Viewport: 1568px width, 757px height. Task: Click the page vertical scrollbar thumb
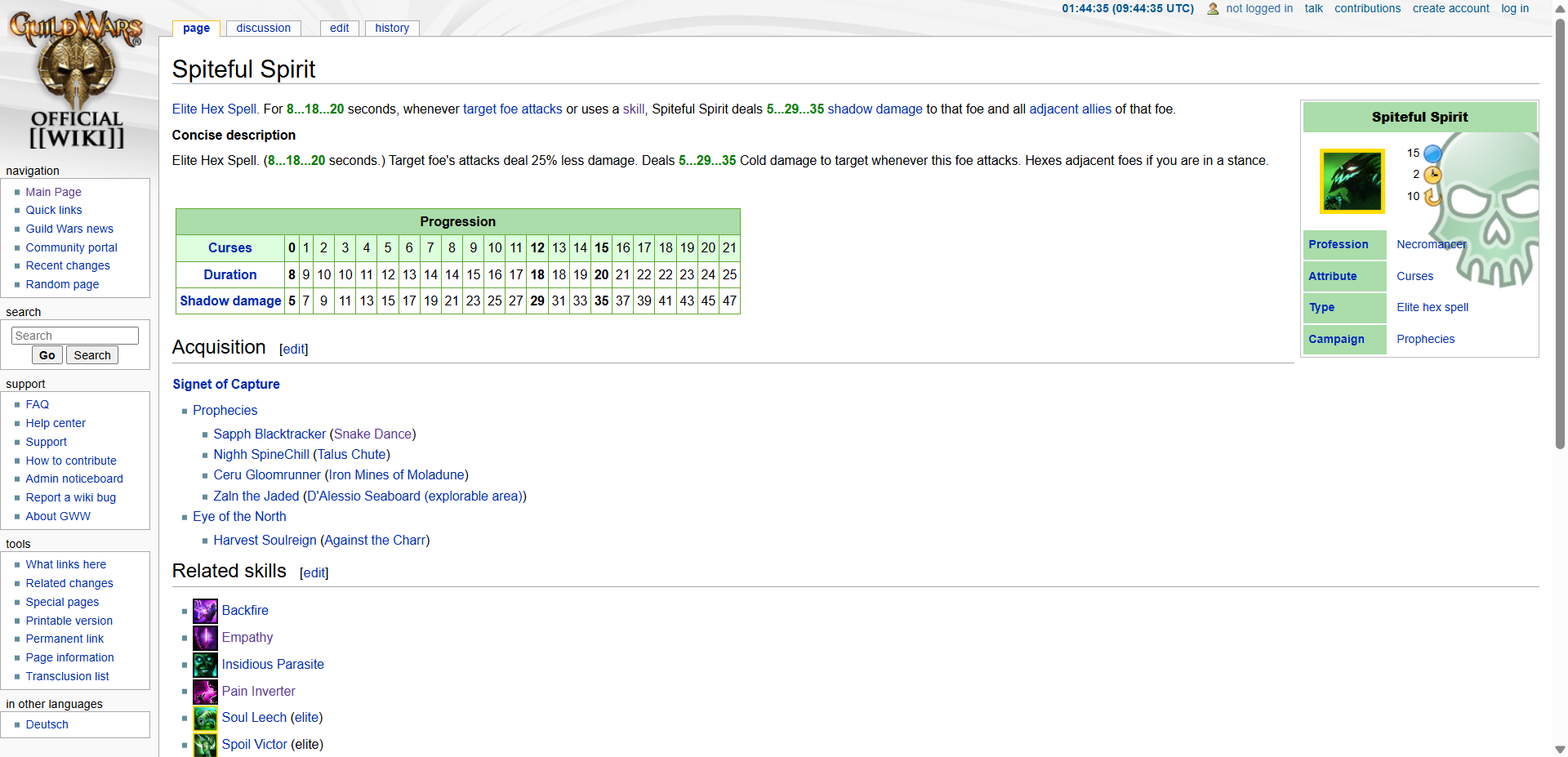pos(1560,233)
